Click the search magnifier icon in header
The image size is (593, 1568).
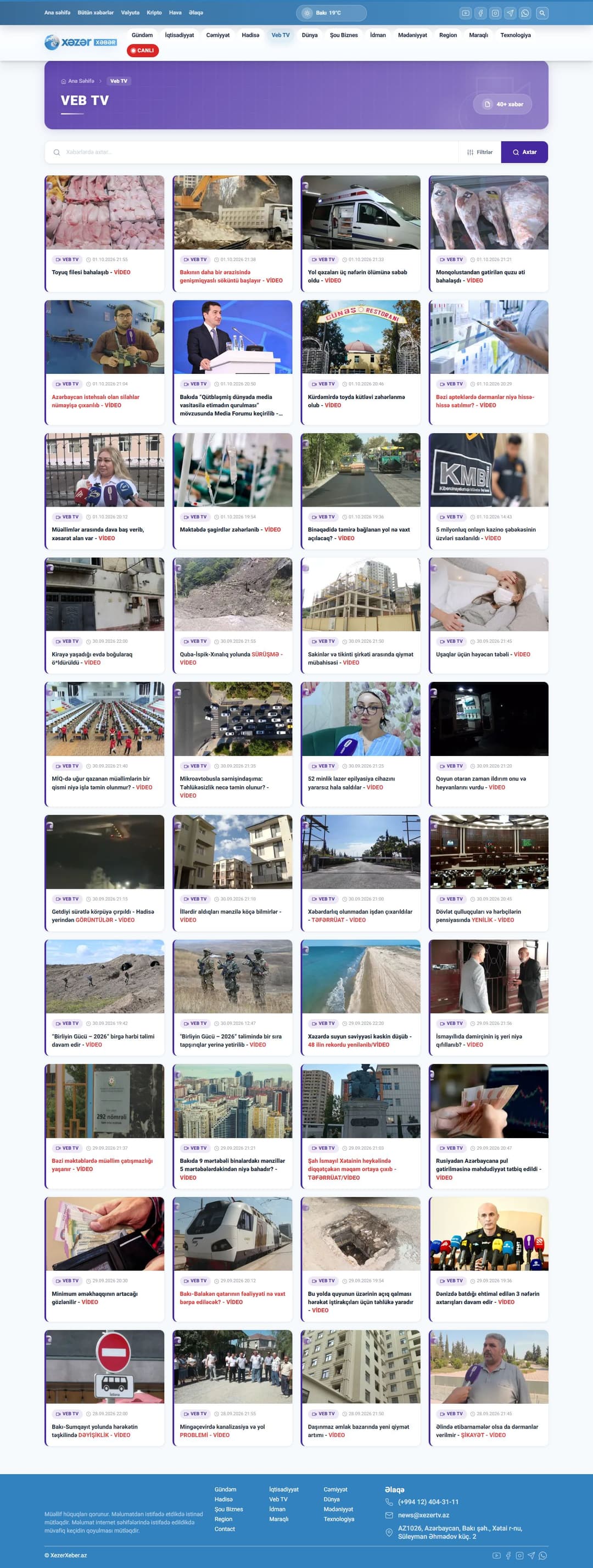[542, 13]
